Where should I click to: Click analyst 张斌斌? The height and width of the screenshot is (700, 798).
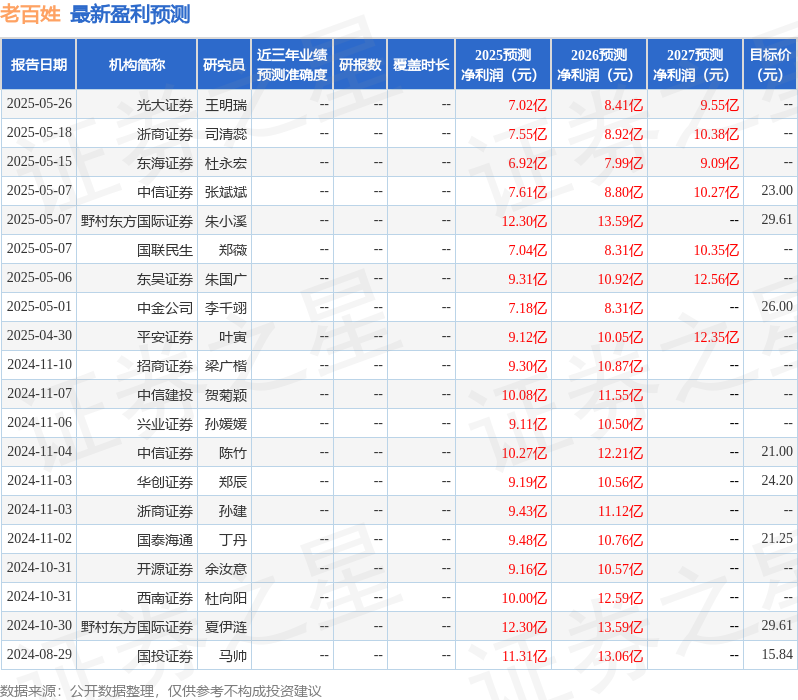pos(226,192)
